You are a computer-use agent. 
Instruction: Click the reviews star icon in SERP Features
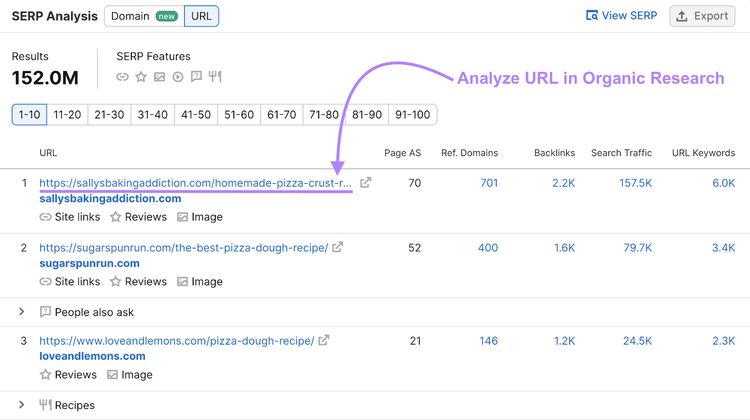point(141,77)
